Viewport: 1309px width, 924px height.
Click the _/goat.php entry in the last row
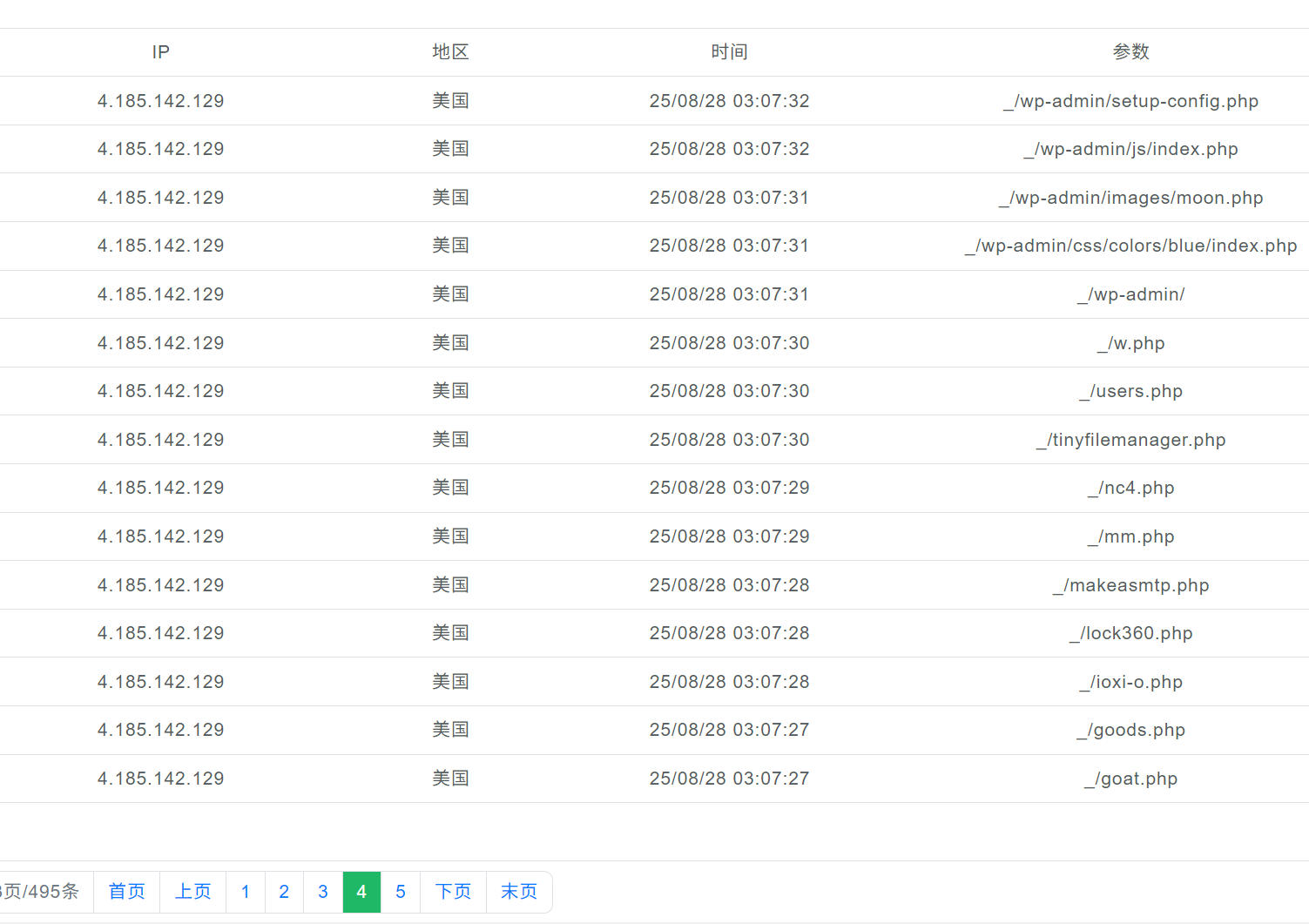(x=1131, y=778)
